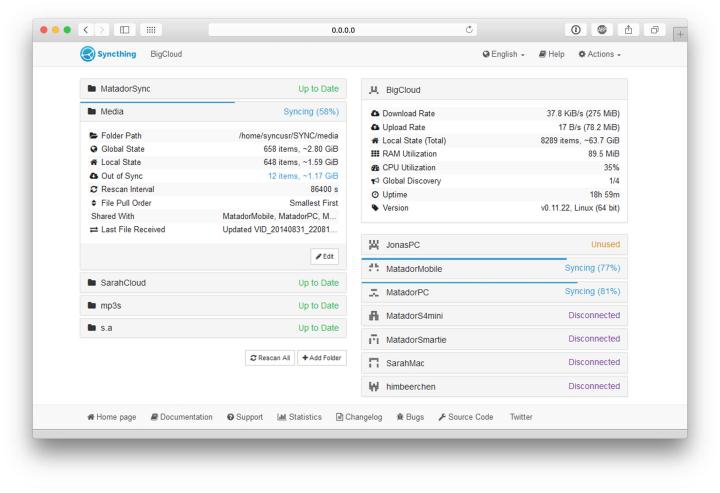Open the English language dropdown
Image resolution: width=720 pixels, height=493 pixels.
pos(503,54)
